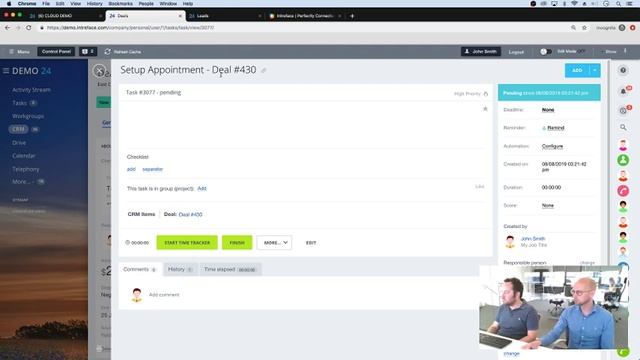Screen dimensions: 640x360
Task: Click the Score 'None' value
Action: pos(548,206)
